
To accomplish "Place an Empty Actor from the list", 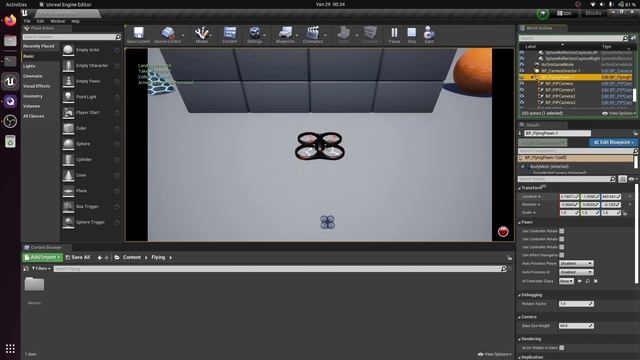I will point(91,50).
